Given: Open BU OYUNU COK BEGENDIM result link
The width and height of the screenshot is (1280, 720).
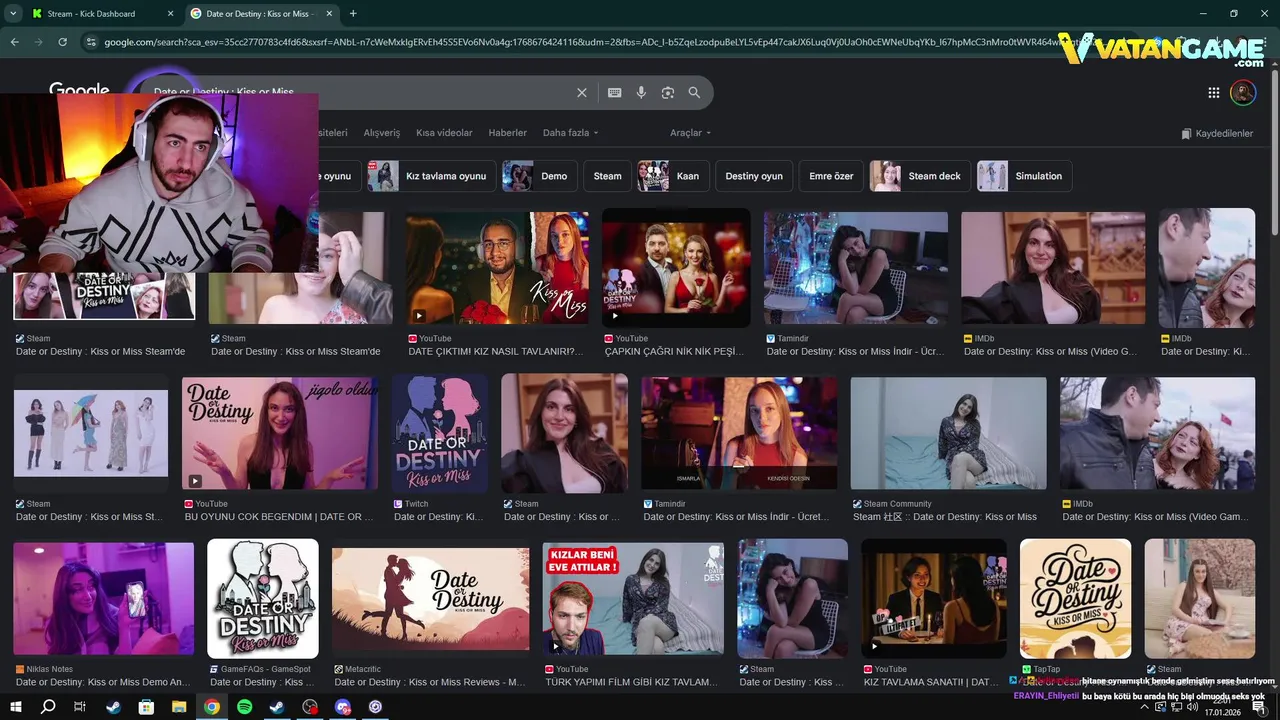Looking at the screenshot, I should [279, 517].
